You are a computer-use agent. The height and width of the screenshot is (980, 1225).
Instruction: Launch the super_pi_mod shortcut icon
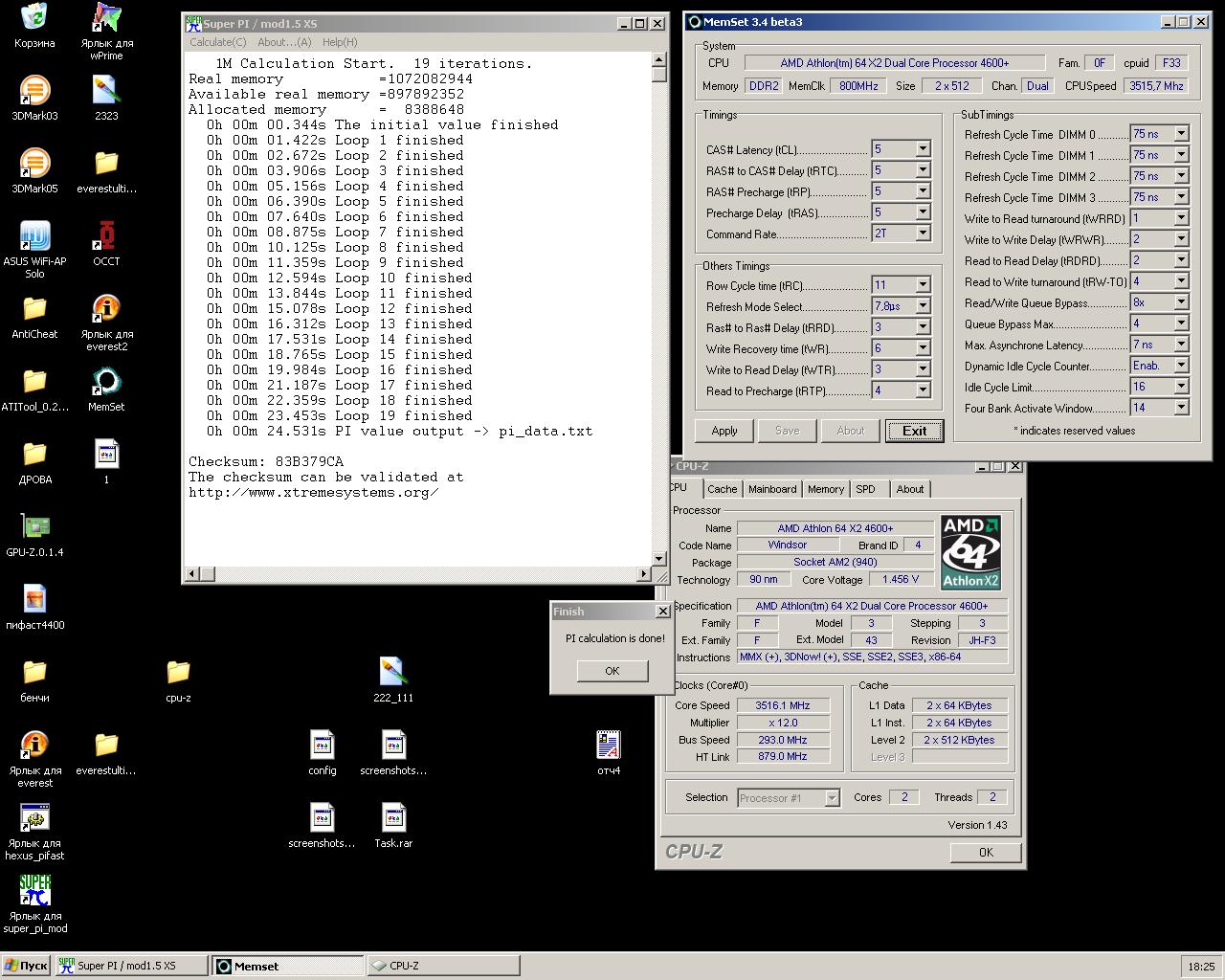[x=34, y=890]
